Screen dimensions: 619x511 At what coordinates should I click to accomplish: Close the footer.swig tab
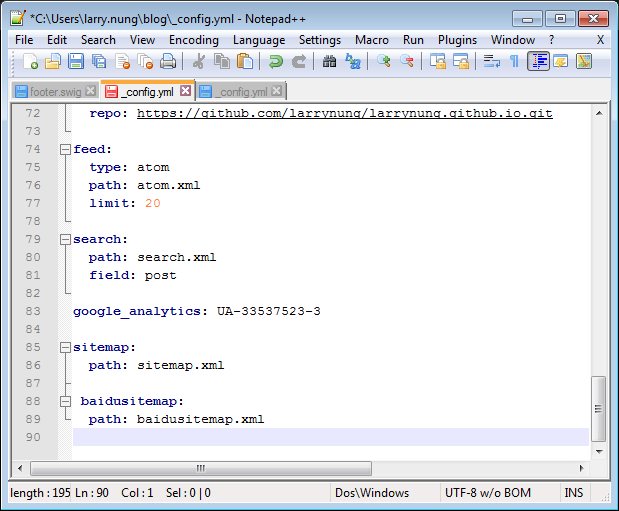(x=91, y=91)
